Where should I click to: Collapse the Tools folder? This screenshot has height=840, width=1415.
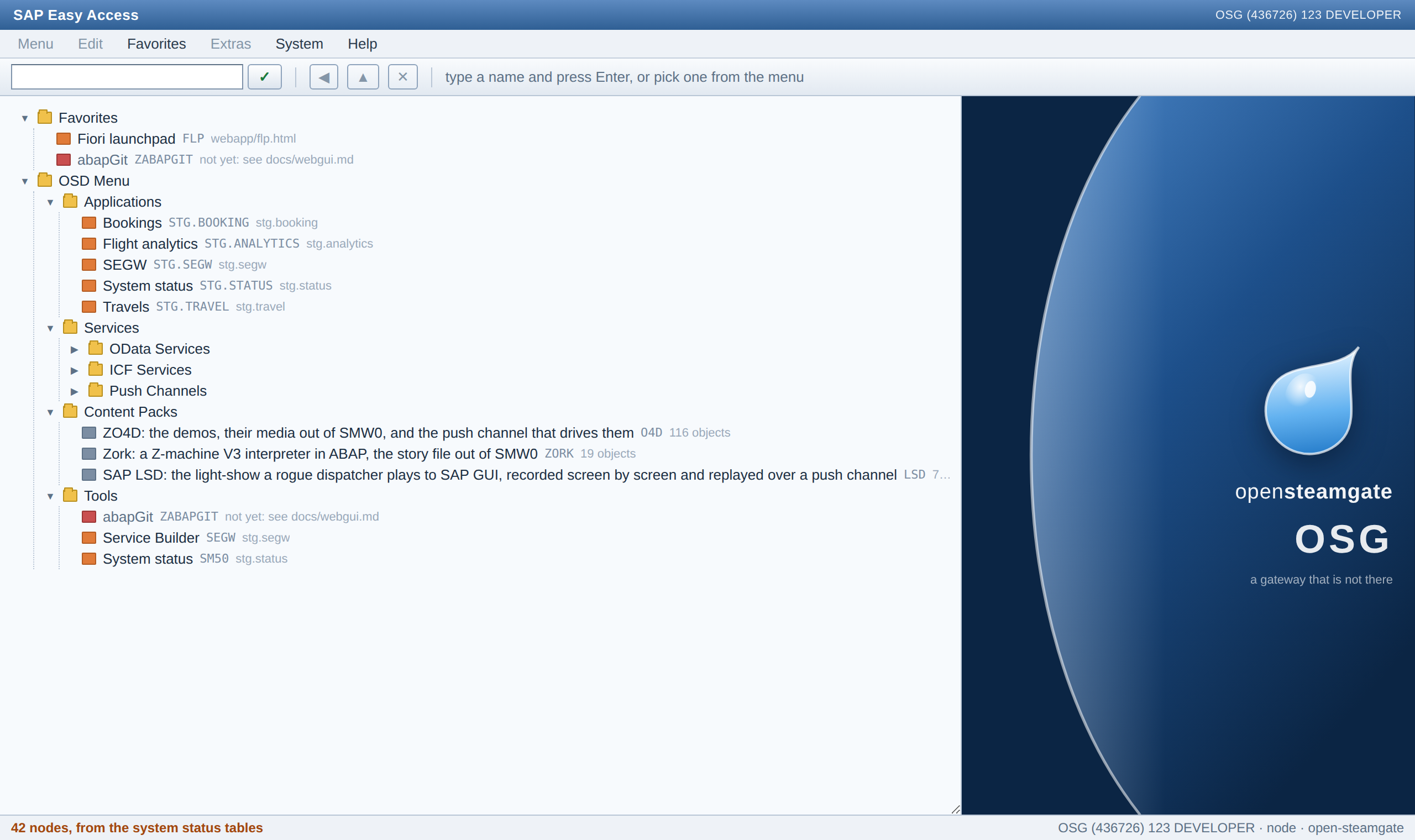pyautogui.click(x=50, y=496)
